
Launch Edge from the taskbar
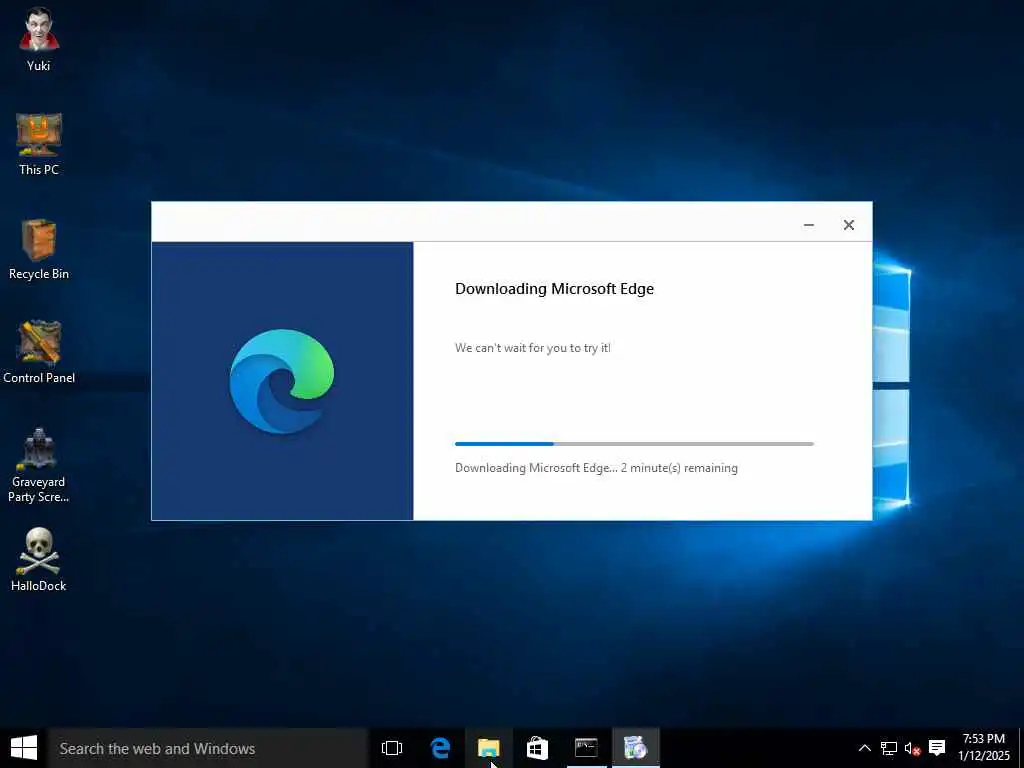(x=440, y=748)
